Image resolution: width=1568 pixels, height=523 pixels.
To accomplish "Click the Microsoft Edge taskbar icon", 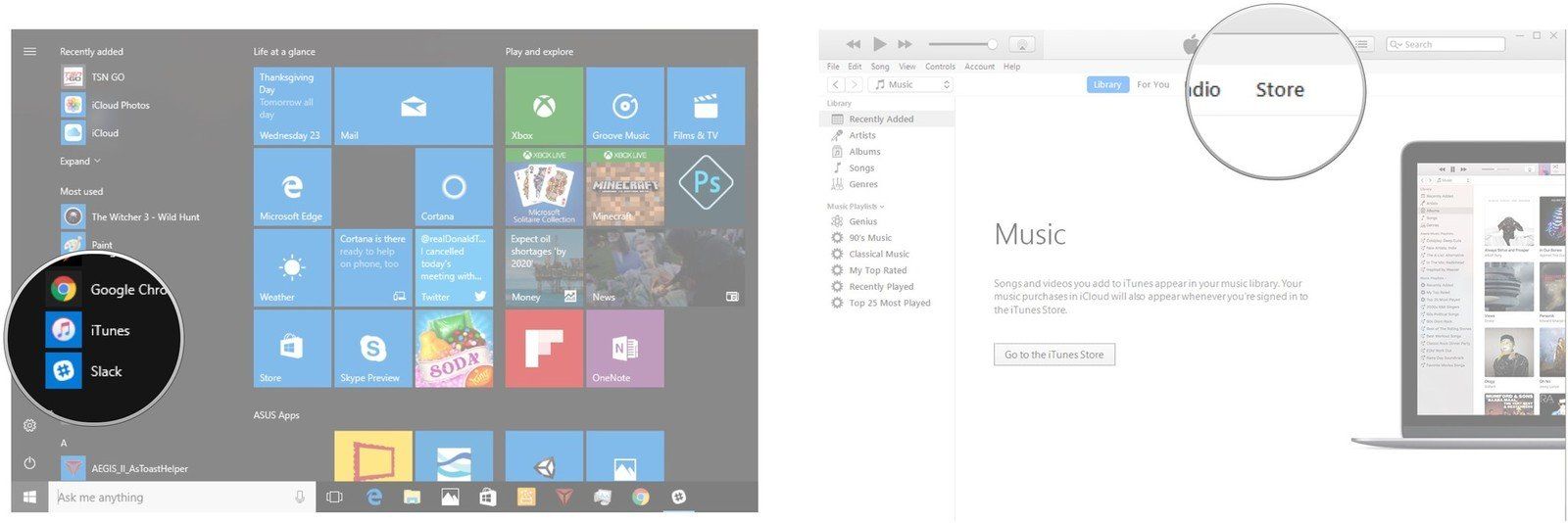I will [374, 498].
